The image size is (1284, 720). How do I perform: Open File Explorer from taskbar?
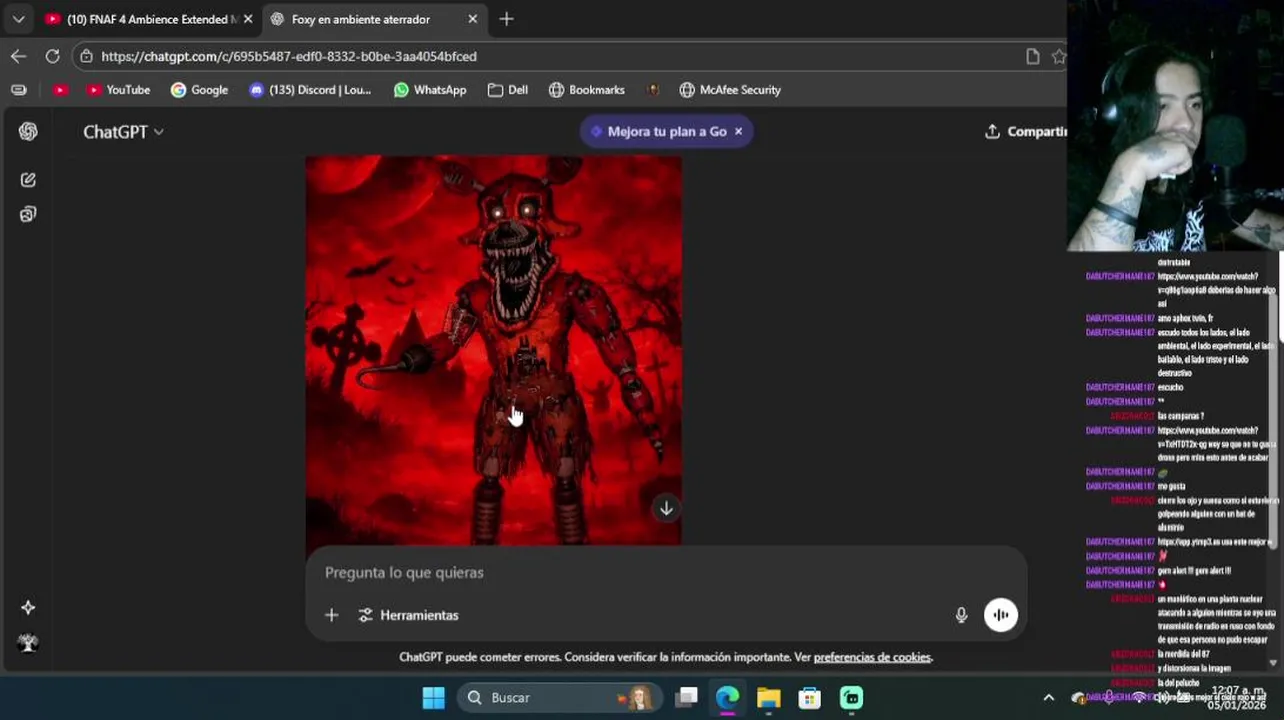tap(768, 697)
